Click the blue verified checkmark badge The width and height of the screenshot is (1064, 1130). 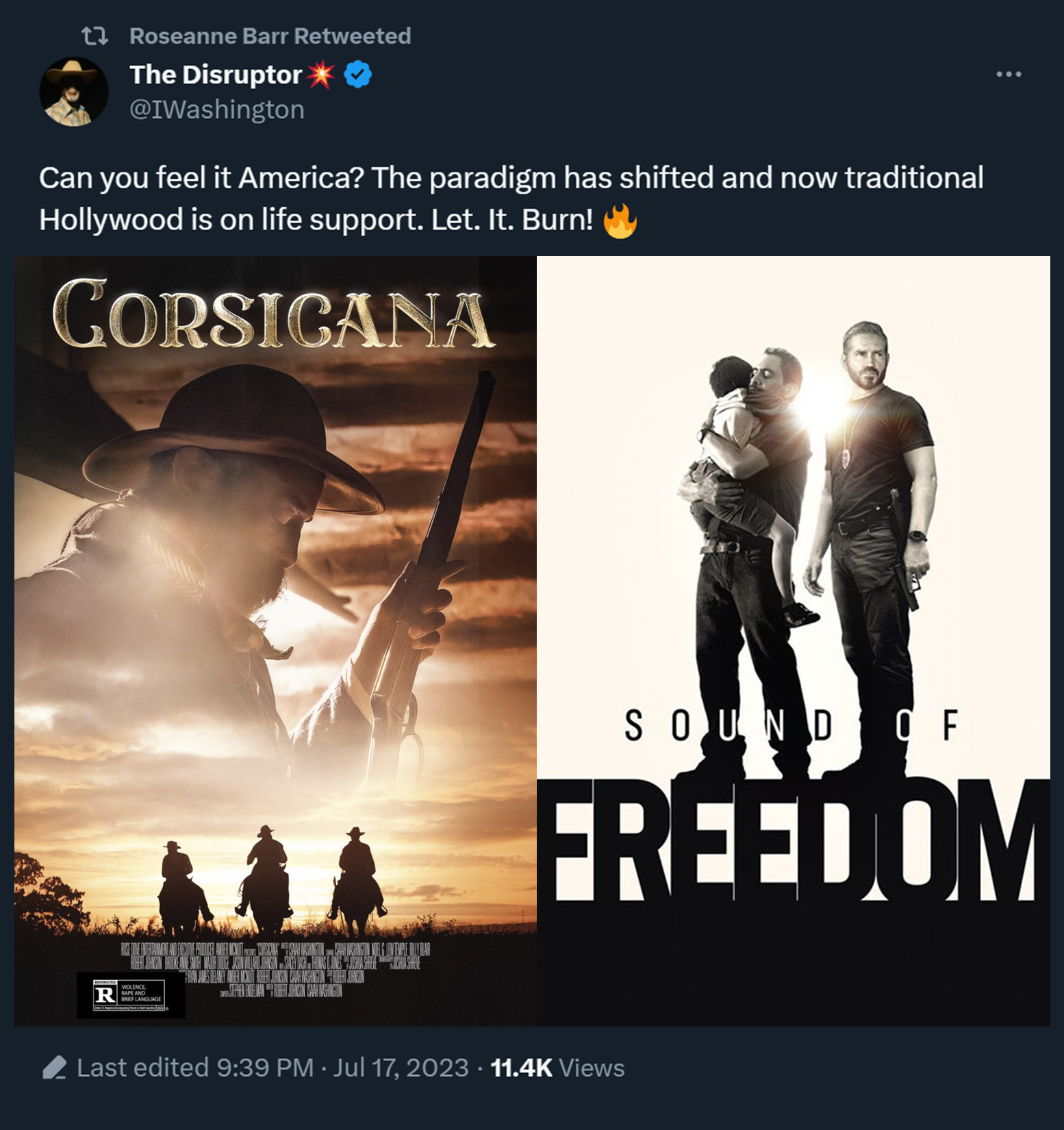357,74
